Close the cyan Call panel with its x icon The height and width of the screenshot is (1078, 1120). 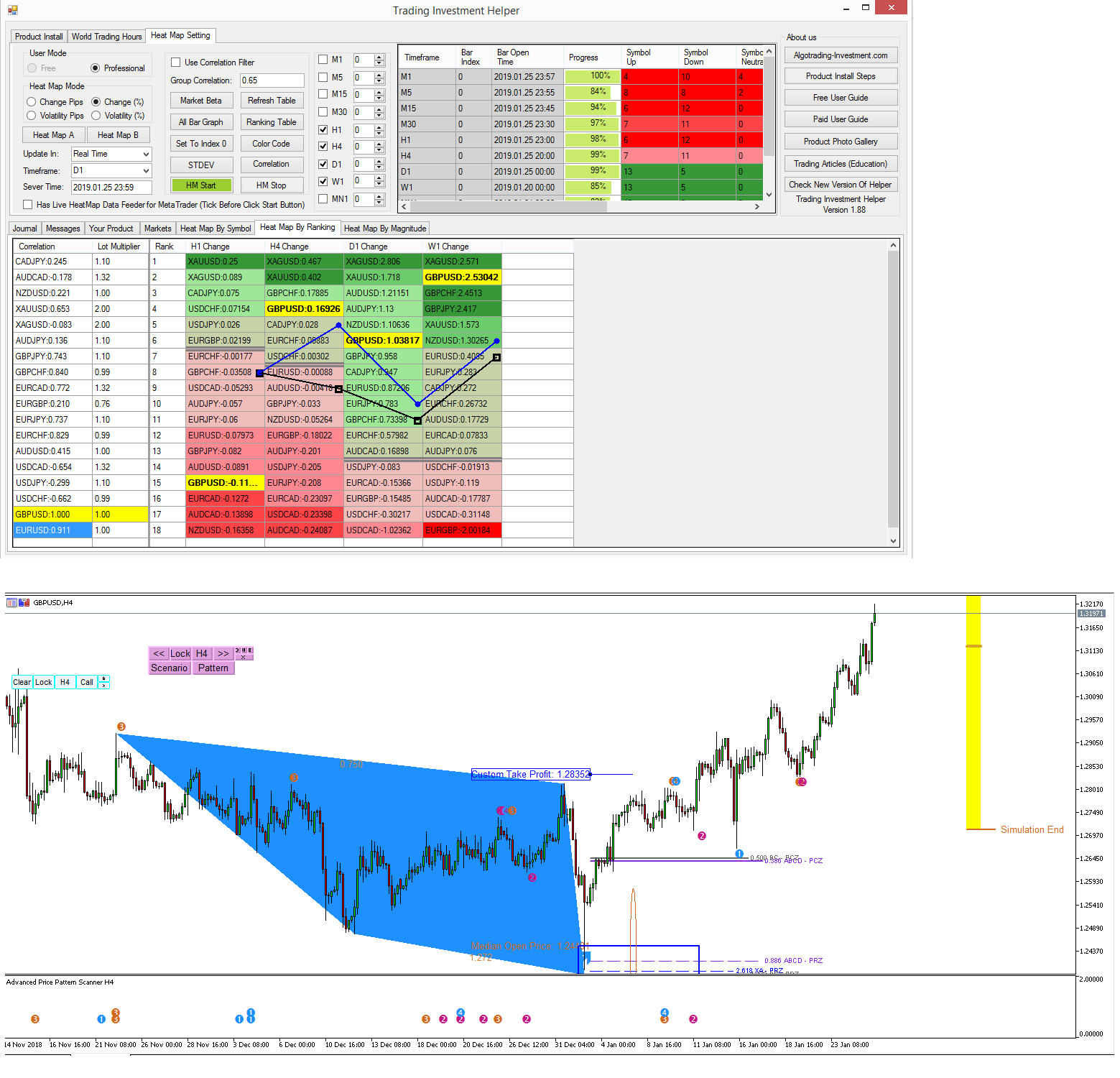[103, 686]
